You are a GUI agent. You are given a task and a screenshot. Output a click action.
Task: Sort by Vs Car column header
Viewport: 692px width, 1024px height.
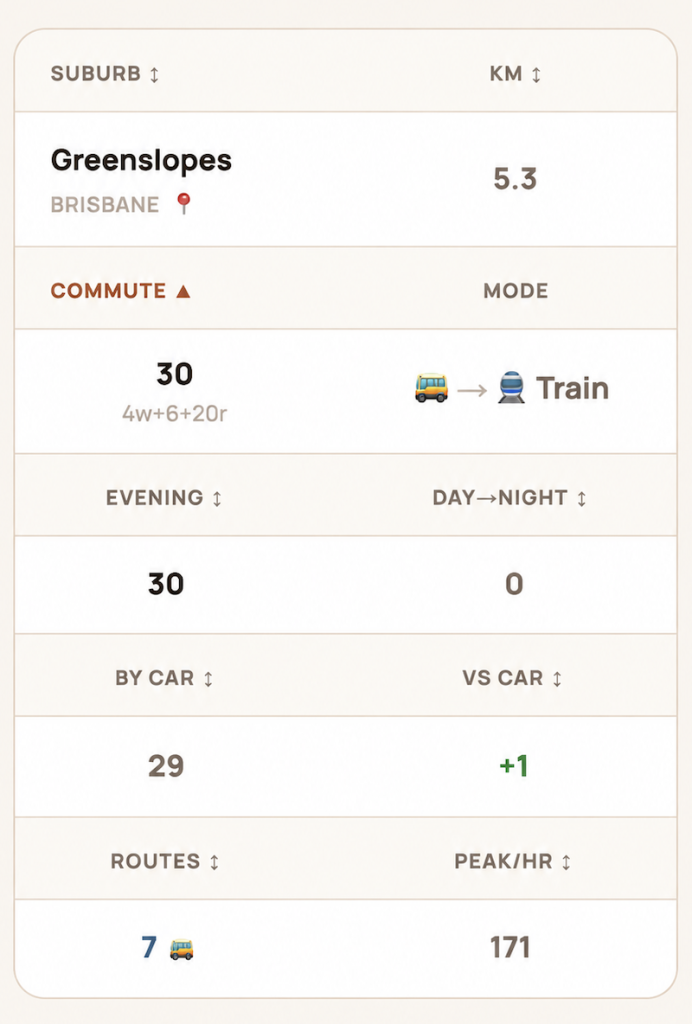point(512,678)
